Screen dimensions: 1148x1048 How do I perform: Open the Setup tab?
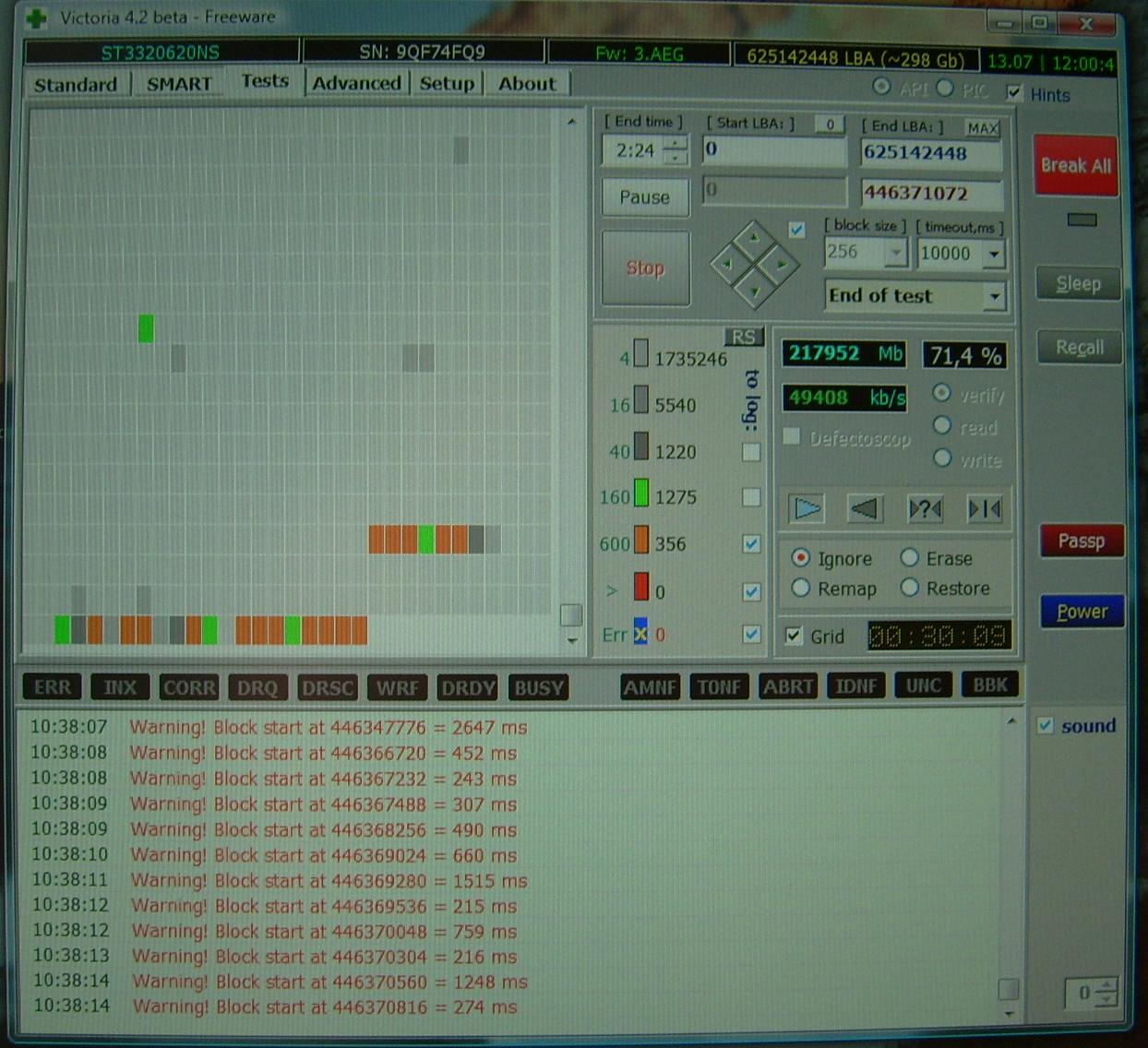point(447,83)
